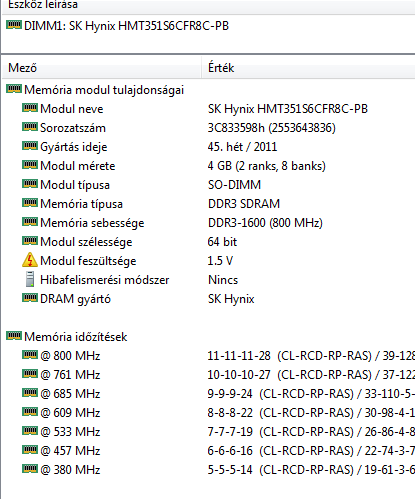The image size is (415, 499).
Task: Click the timing value 11-11-11-28
Action: pyautogui.click(x=239, y=356)
